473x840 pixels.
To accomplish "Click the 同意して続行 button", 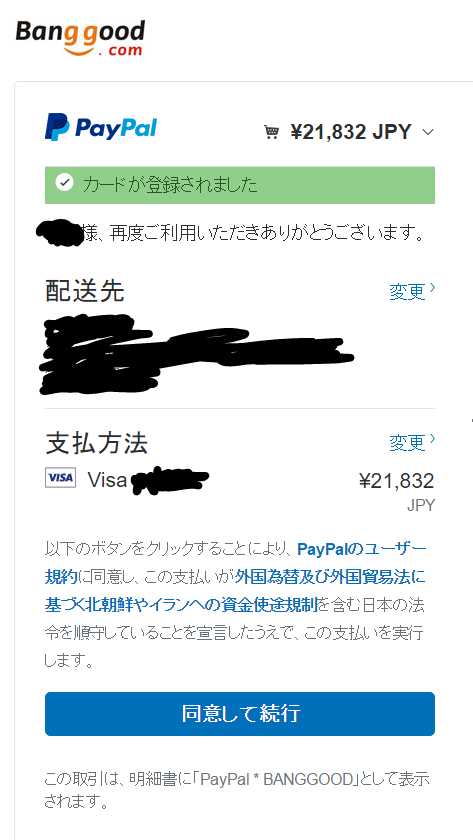I will pos(240,714).
